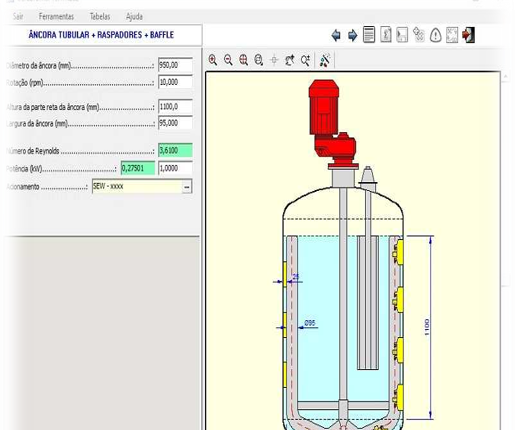
Task: Open the Ajuda menu
Action: (134, 16)
